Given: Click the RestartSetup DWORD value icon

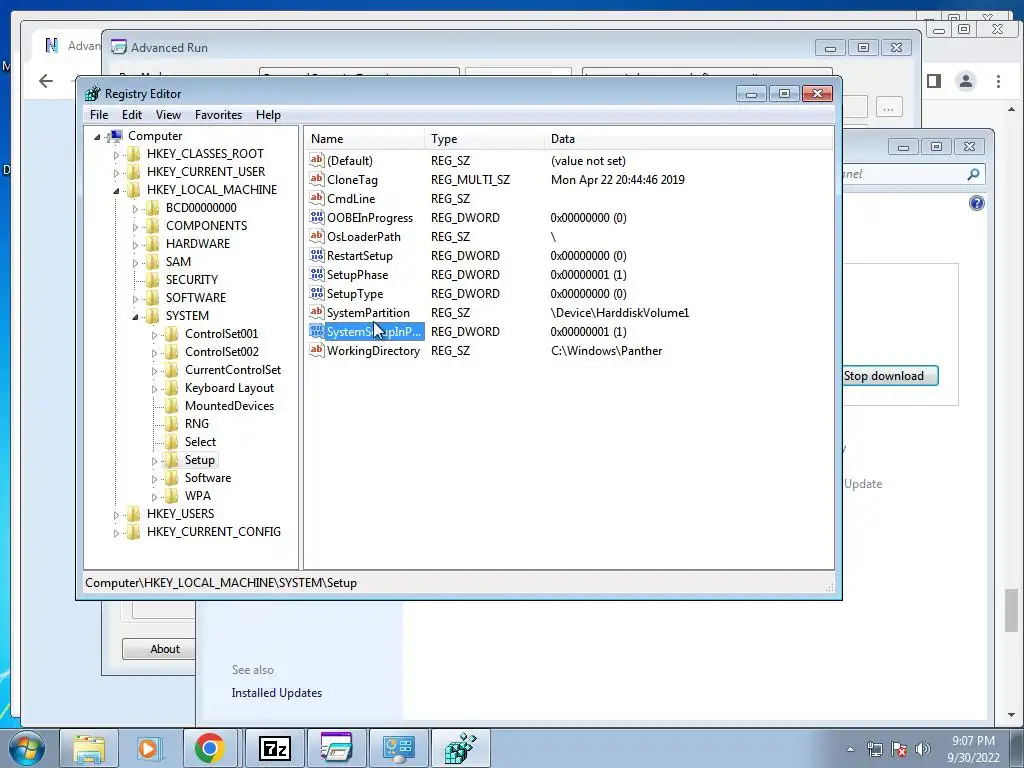Looking at the screenshot, I should click(x=317, y=255).
